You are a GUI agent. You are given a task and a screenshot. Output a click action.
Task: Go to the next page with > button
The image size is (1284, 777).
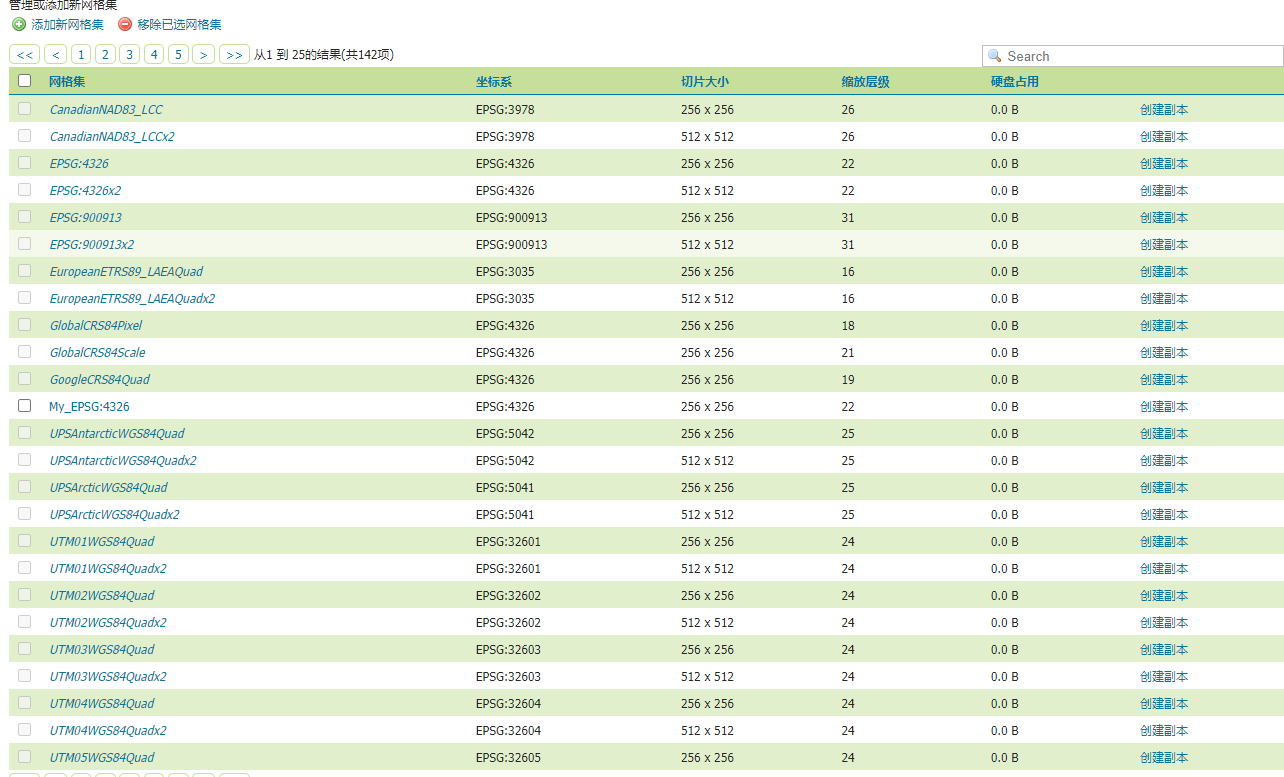click(x=203, y=55)
